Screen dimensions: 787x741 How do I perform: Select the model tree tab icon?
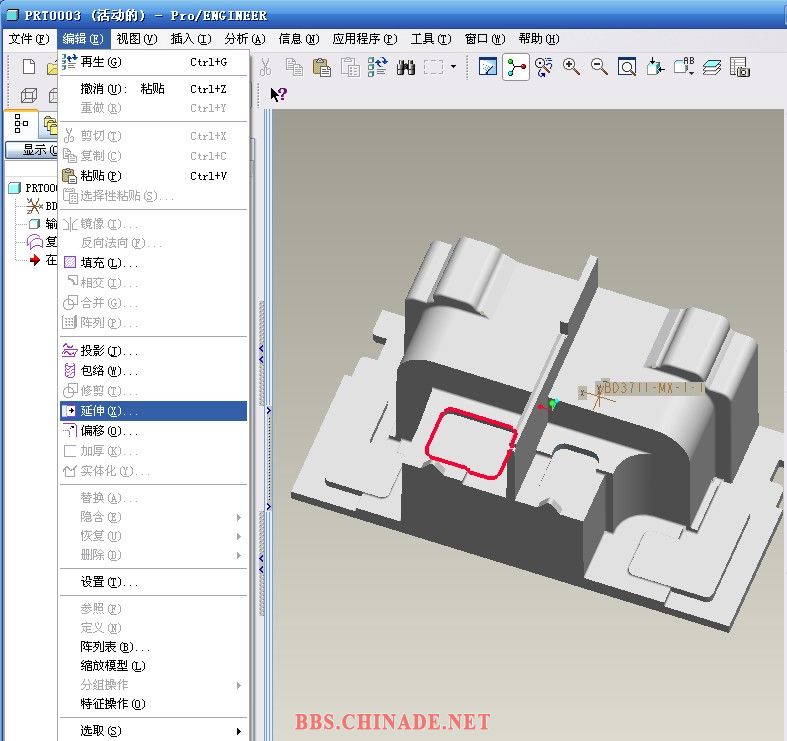[21, 124]
